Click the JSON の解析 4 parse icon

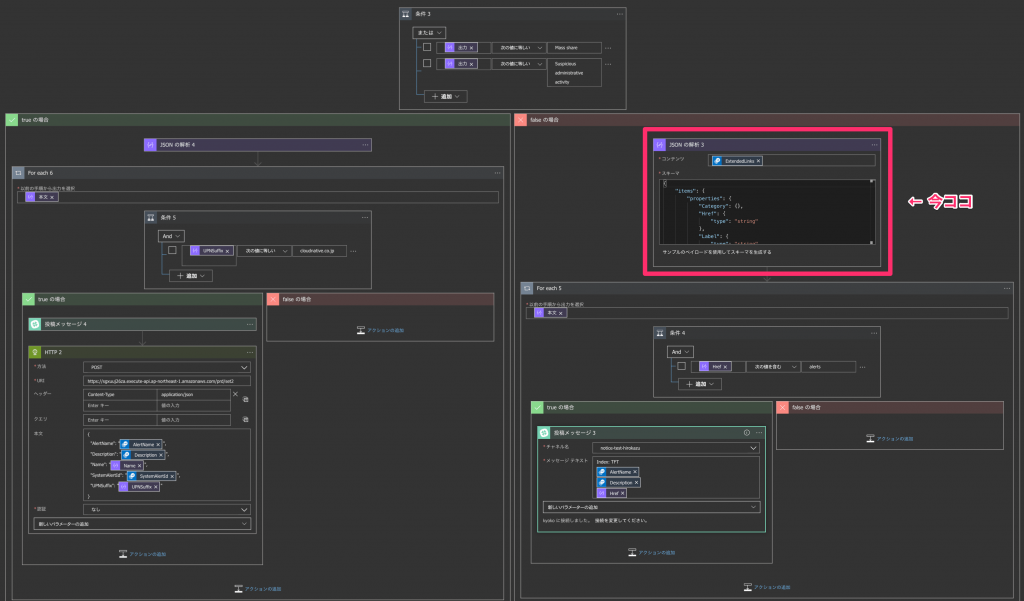(x=150, y=145)
